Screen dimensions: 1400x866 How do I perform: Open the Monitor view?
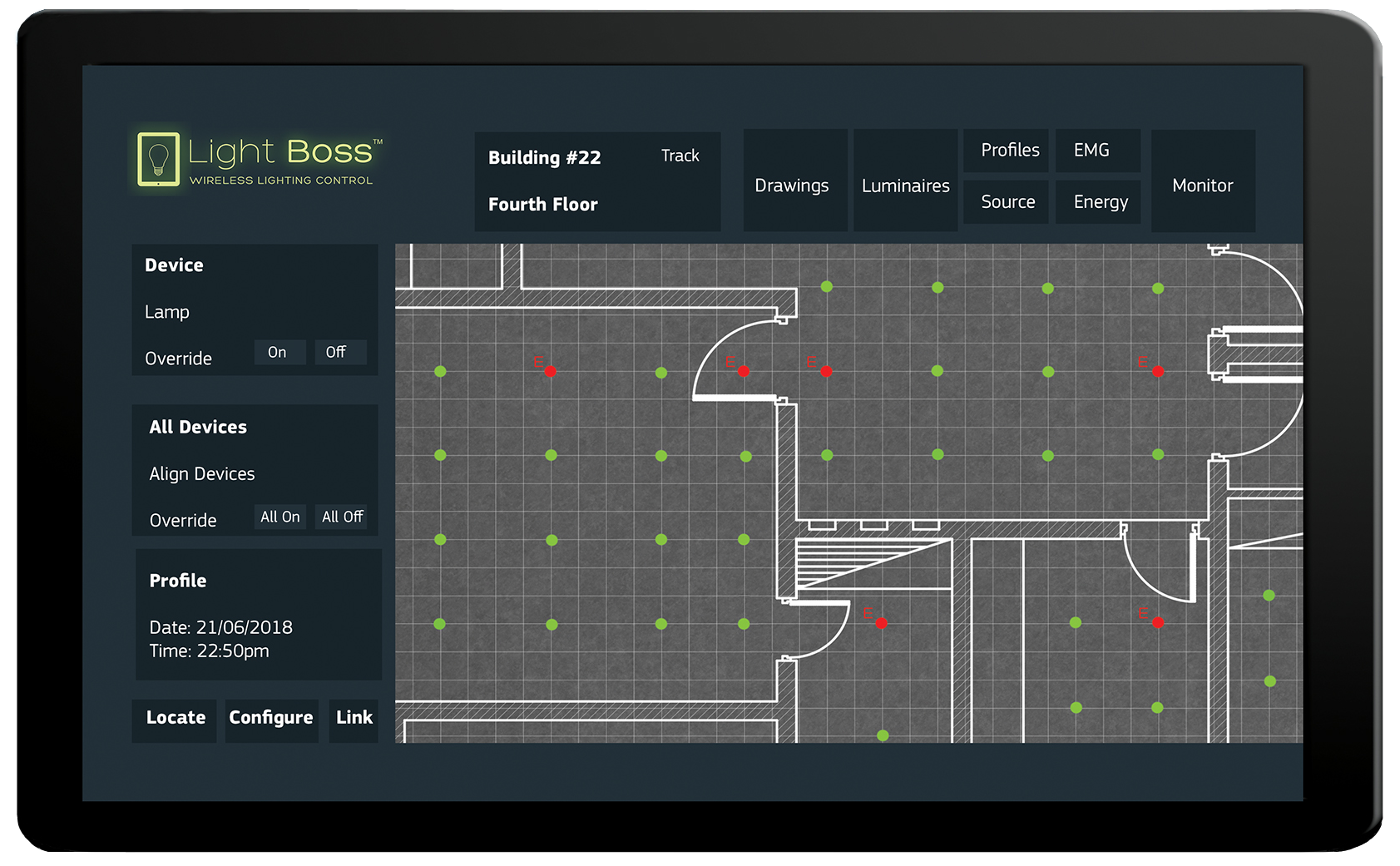click(x=1202, y=186)
